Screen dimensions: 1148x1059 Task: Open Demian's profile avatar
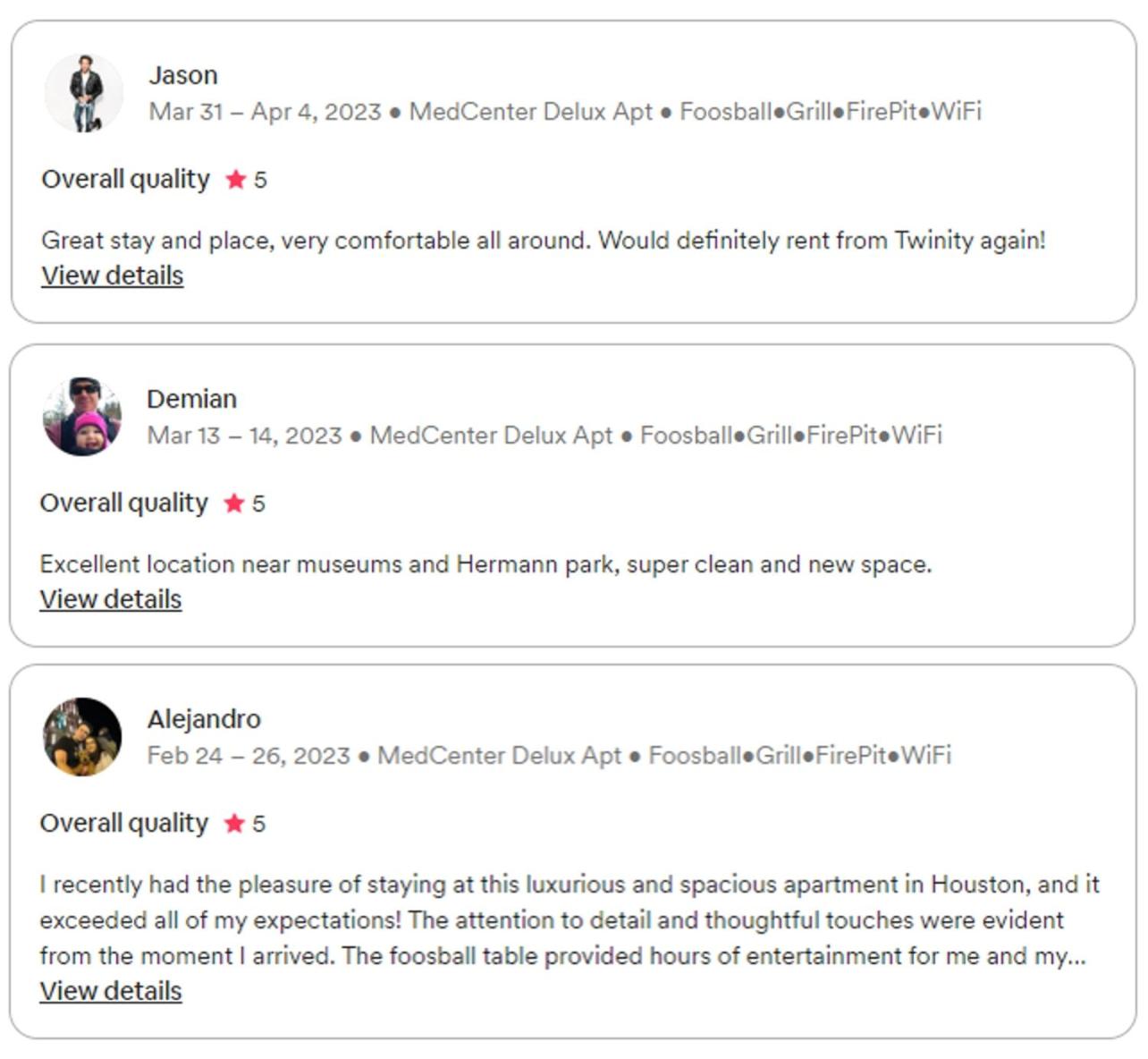82,417
